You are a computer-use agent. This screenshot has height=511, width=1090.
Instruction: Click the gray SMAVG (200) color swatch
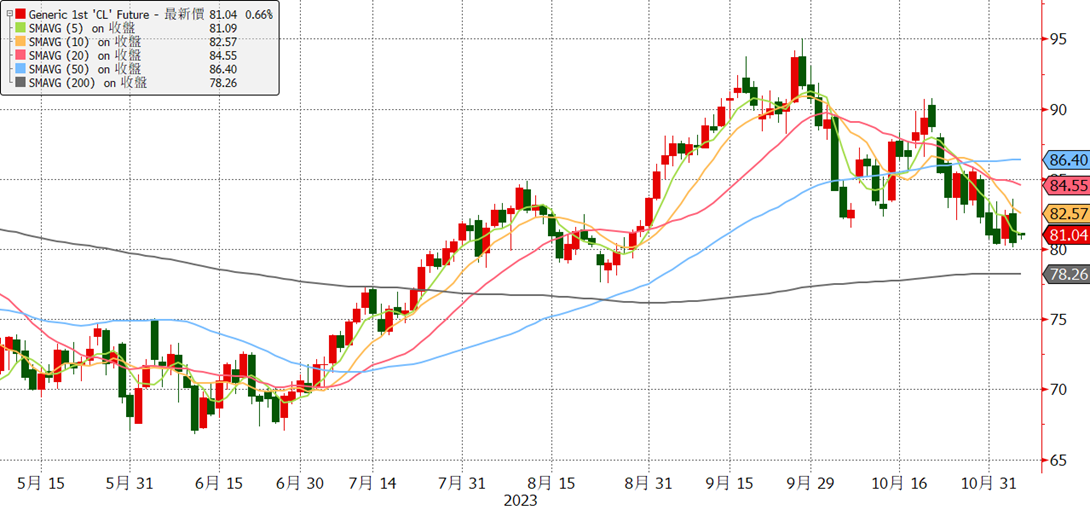(x=20, y=83)
